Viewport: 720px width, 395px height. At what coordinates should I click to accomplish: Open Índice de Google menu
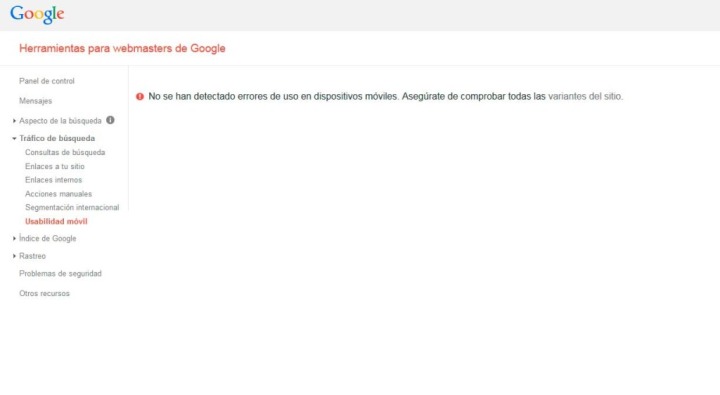click(x=48, y=238)
